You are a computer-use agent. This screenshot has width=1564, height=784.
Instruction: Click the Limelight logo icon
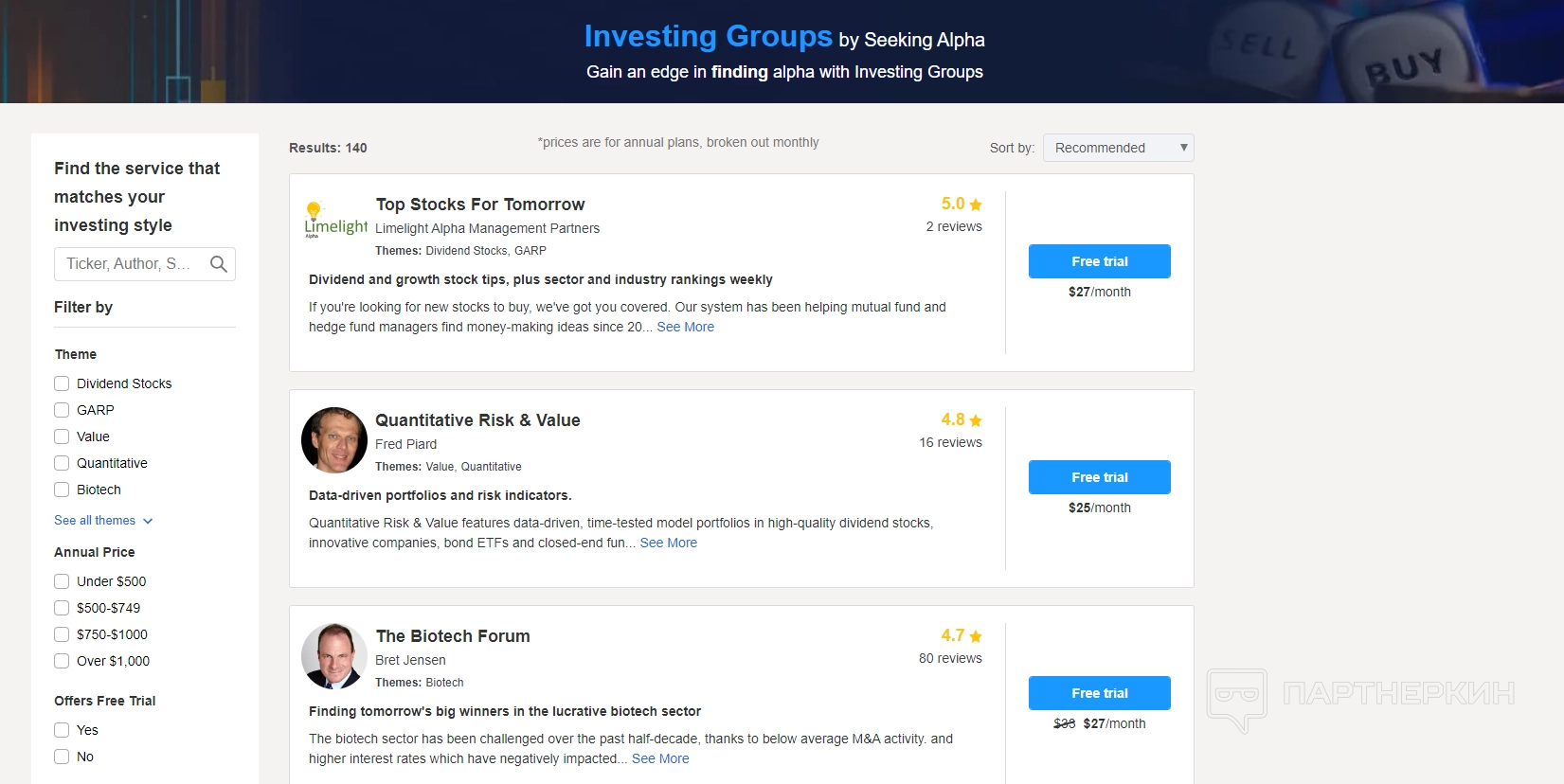click(334, 221)
